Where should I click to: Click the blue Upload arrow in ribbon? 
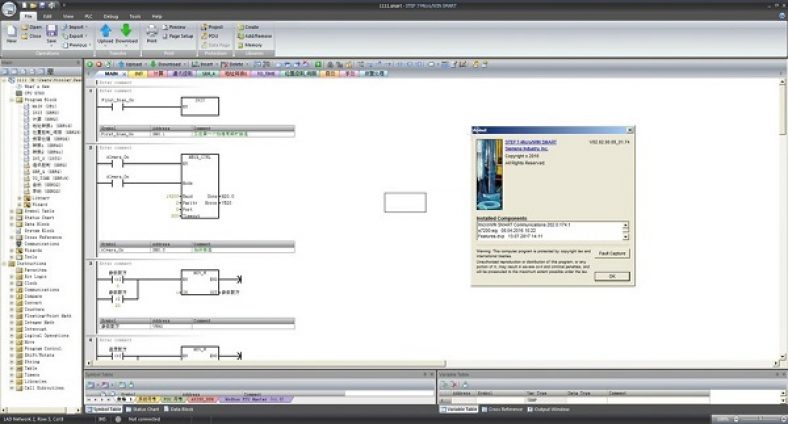(106, 31)
